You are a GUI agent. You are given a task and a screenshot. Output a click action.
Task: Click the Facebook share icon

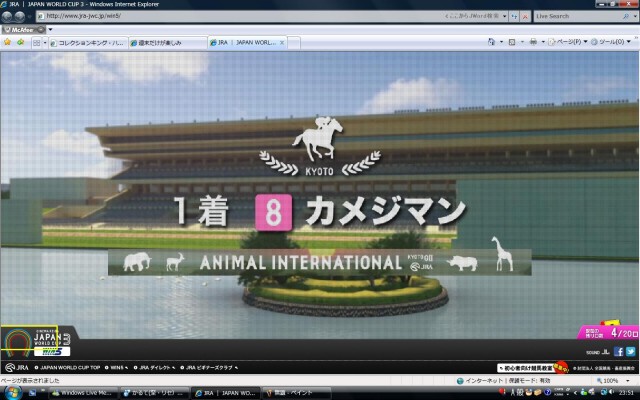619,351
